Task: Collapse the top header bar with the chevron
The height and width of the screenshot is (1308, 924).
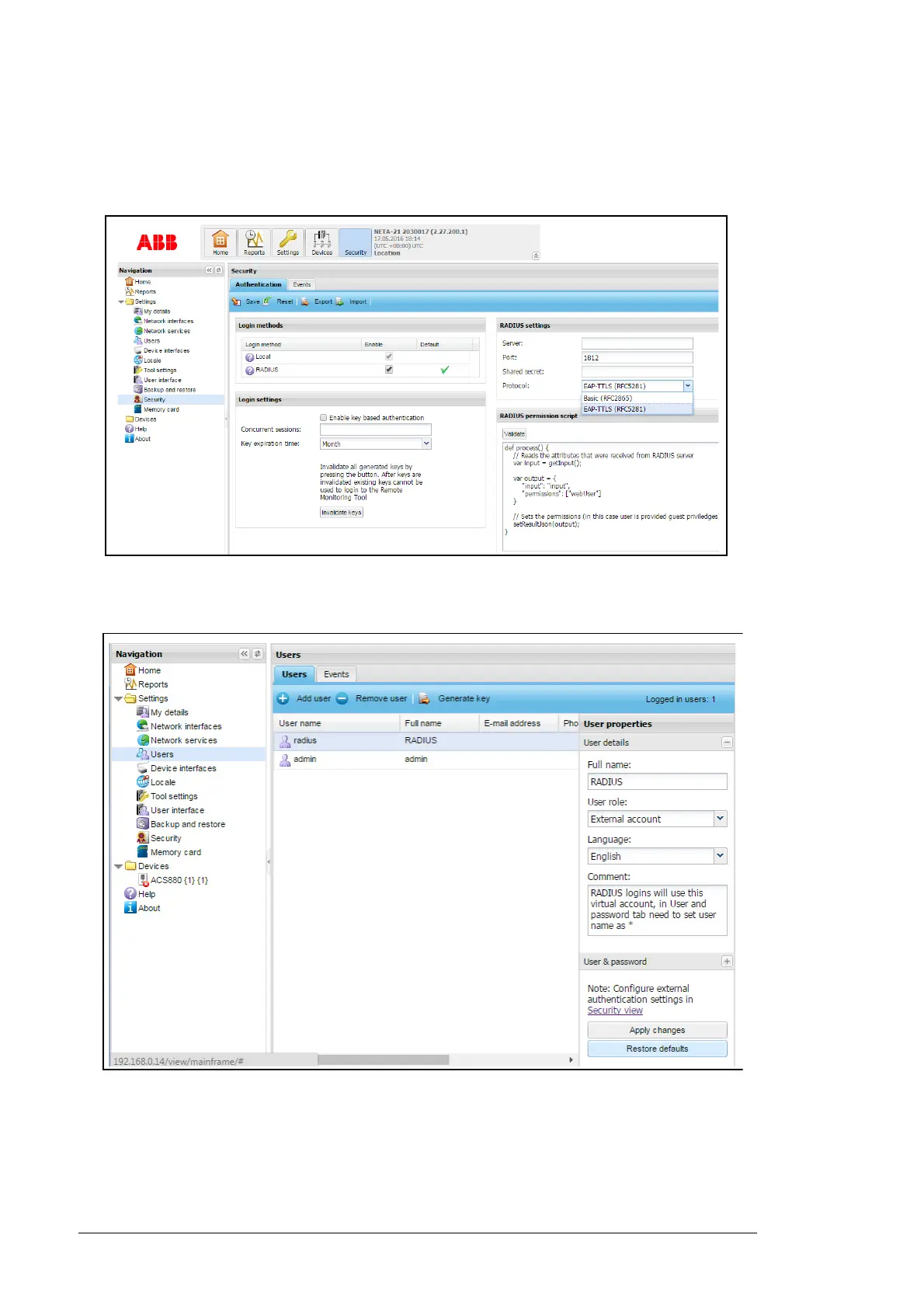Action: click(535, 256)
